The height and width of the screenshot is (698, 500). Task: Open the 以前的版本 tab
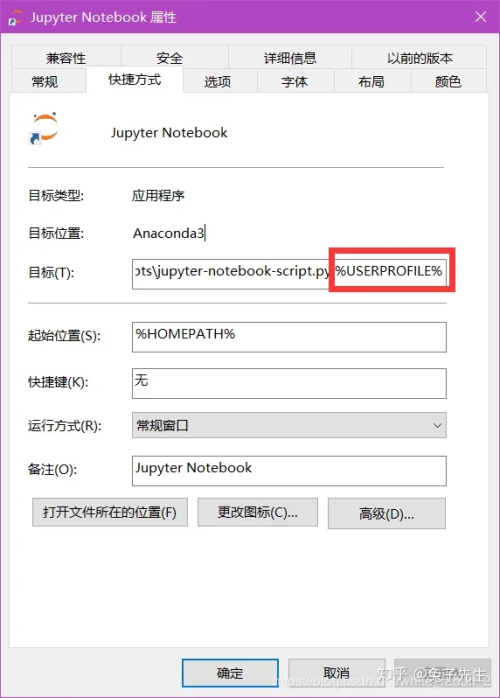[419, 58]
